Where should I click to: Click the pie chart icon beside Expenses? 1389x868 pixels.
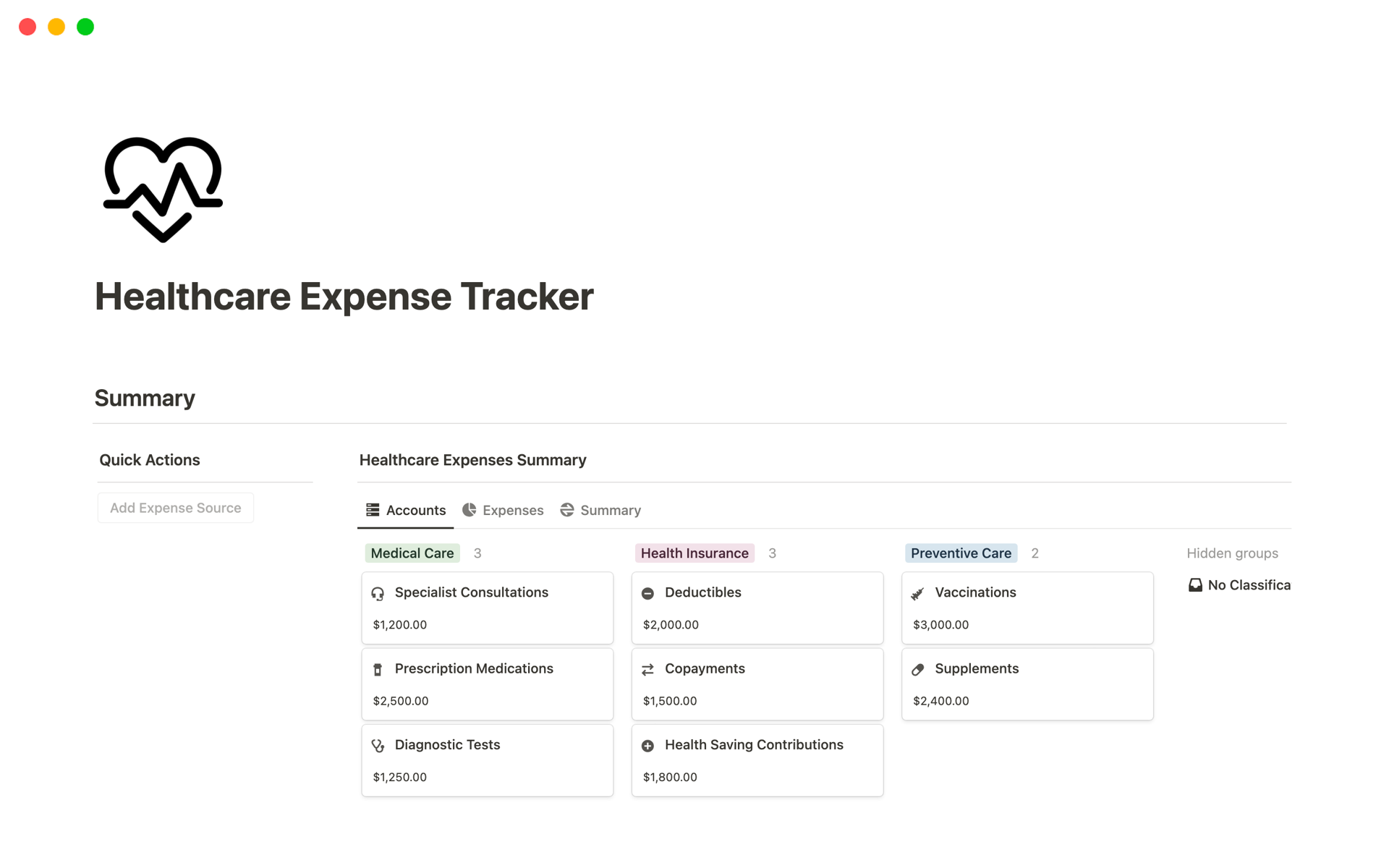[470, 510]
